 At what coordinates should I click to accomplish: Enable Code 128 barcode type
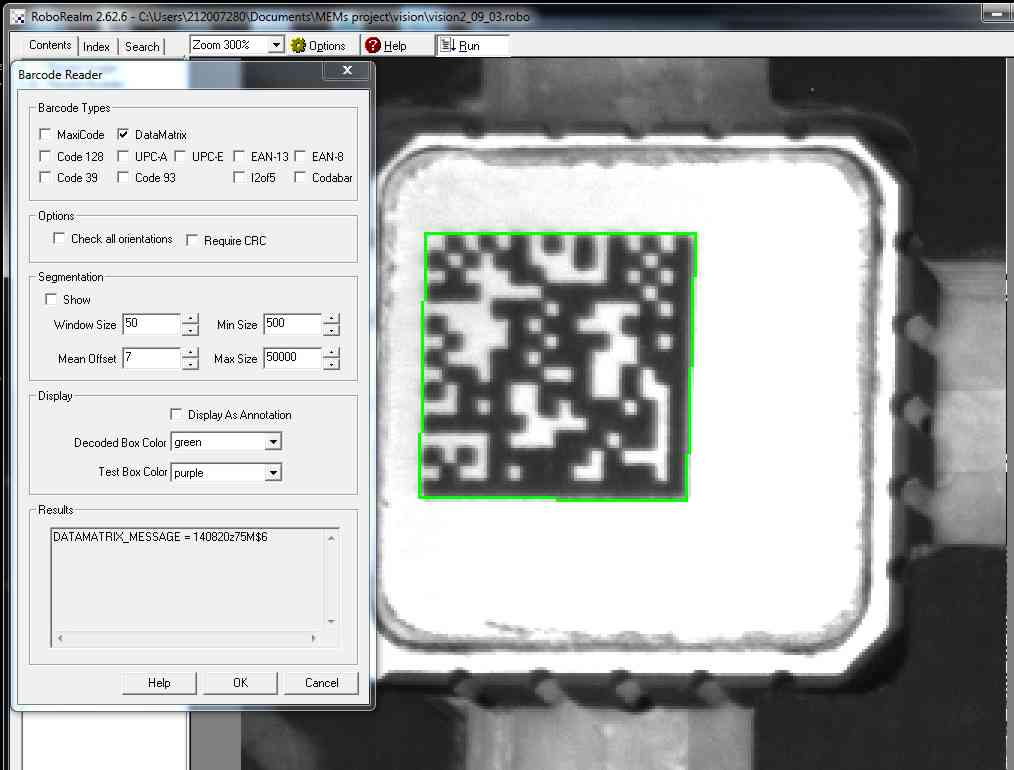[x=45, y=156]
